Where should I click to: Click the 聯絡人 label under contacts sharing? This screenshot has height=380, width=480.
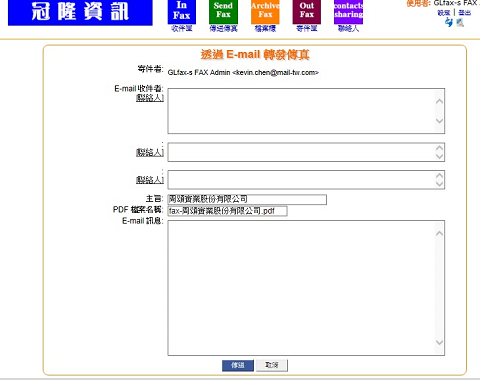(x=348, y=29)
